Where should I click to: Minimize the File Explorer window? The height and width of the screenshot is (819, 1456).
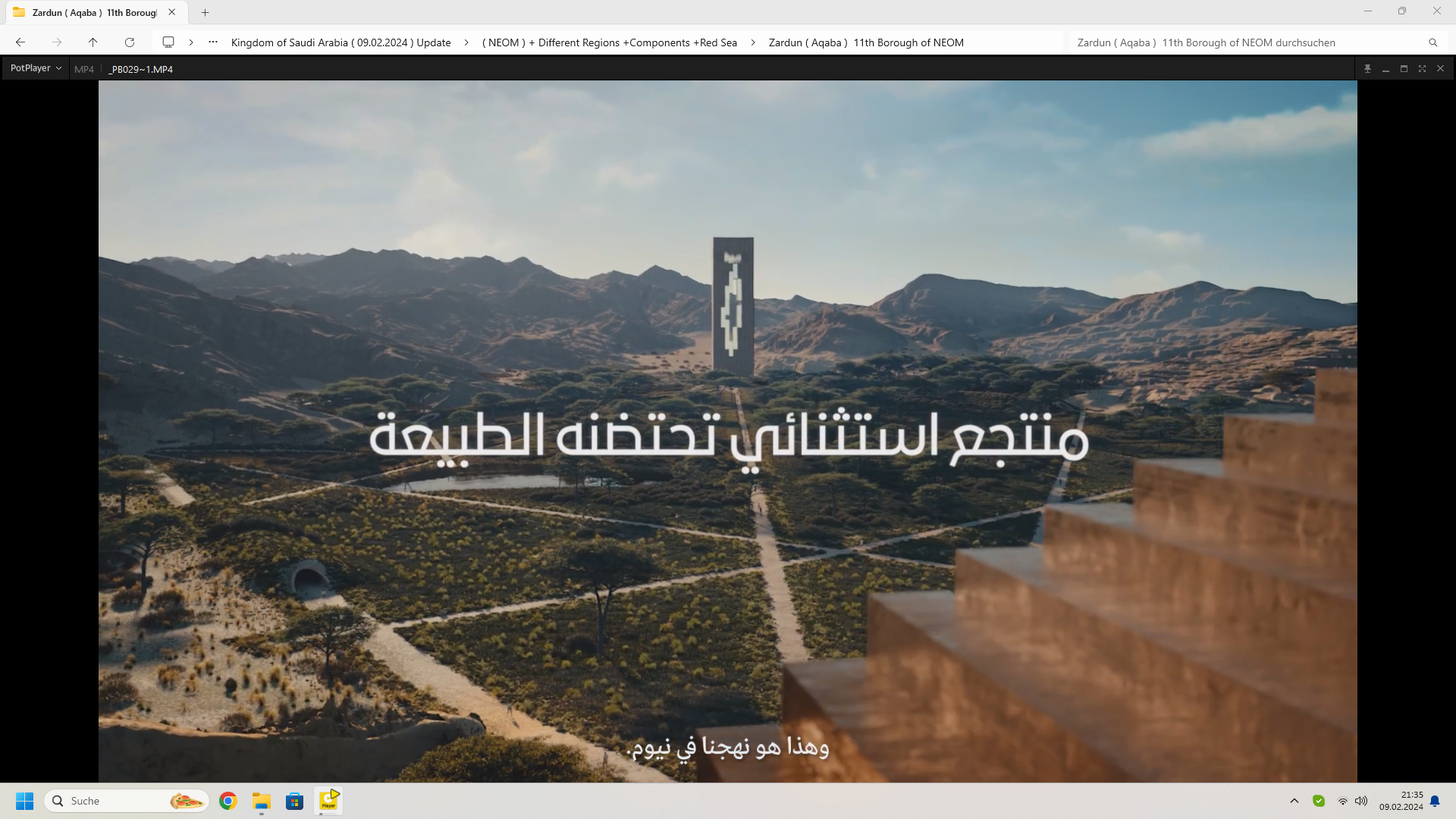click(1368, 11)
